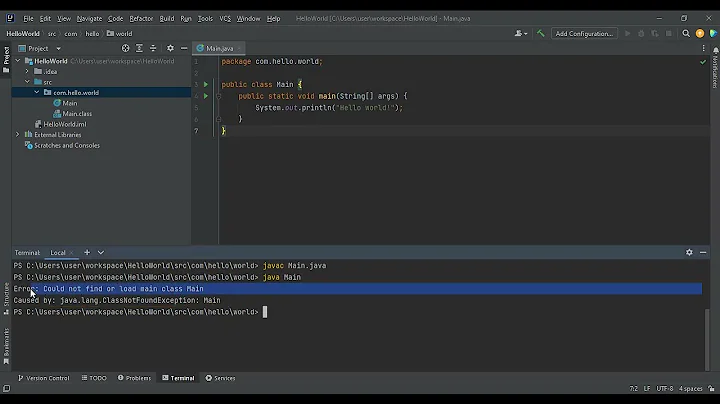Click Select Opened File target icon
The image size is (720, 404).
pos(125,48)
